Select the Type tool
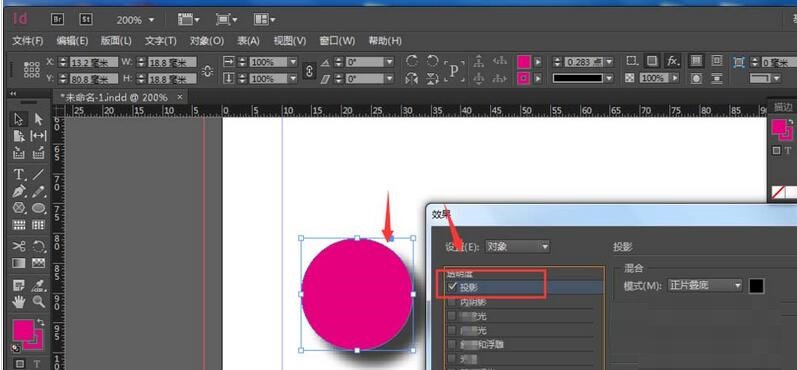This screenshot has height=370, width=797. [x=19, y=175]
